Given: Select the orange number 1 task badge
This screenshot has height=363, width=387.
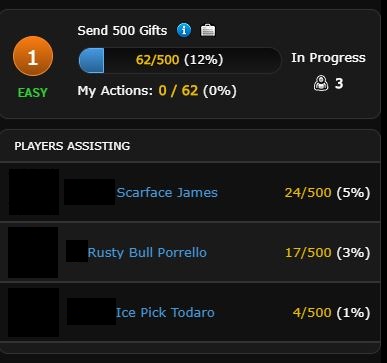Looking at the screenshot, I should tap(33, 56).
